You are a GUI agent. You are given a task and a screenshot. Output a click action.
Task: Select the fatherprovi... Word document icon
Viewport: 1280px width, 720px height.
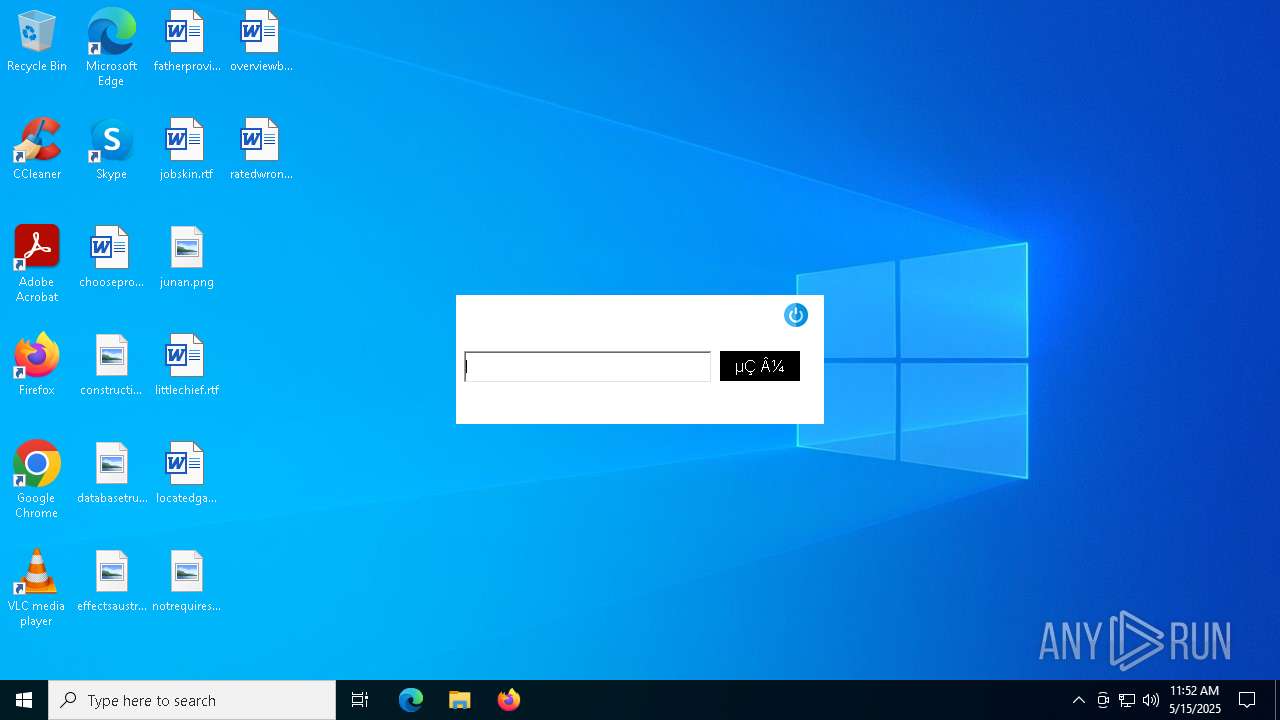tap(186, 43)
